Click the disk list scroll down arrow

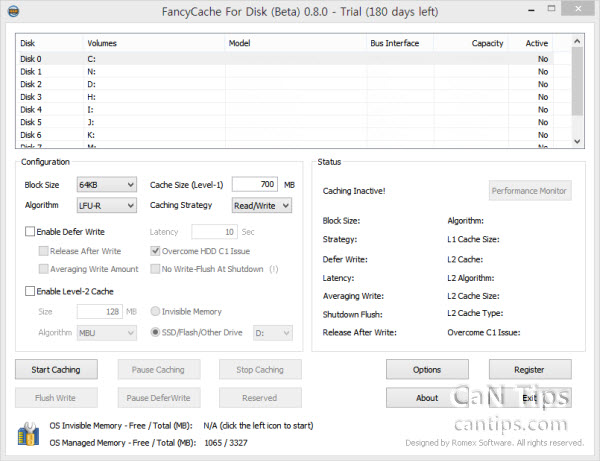point(577,142)
